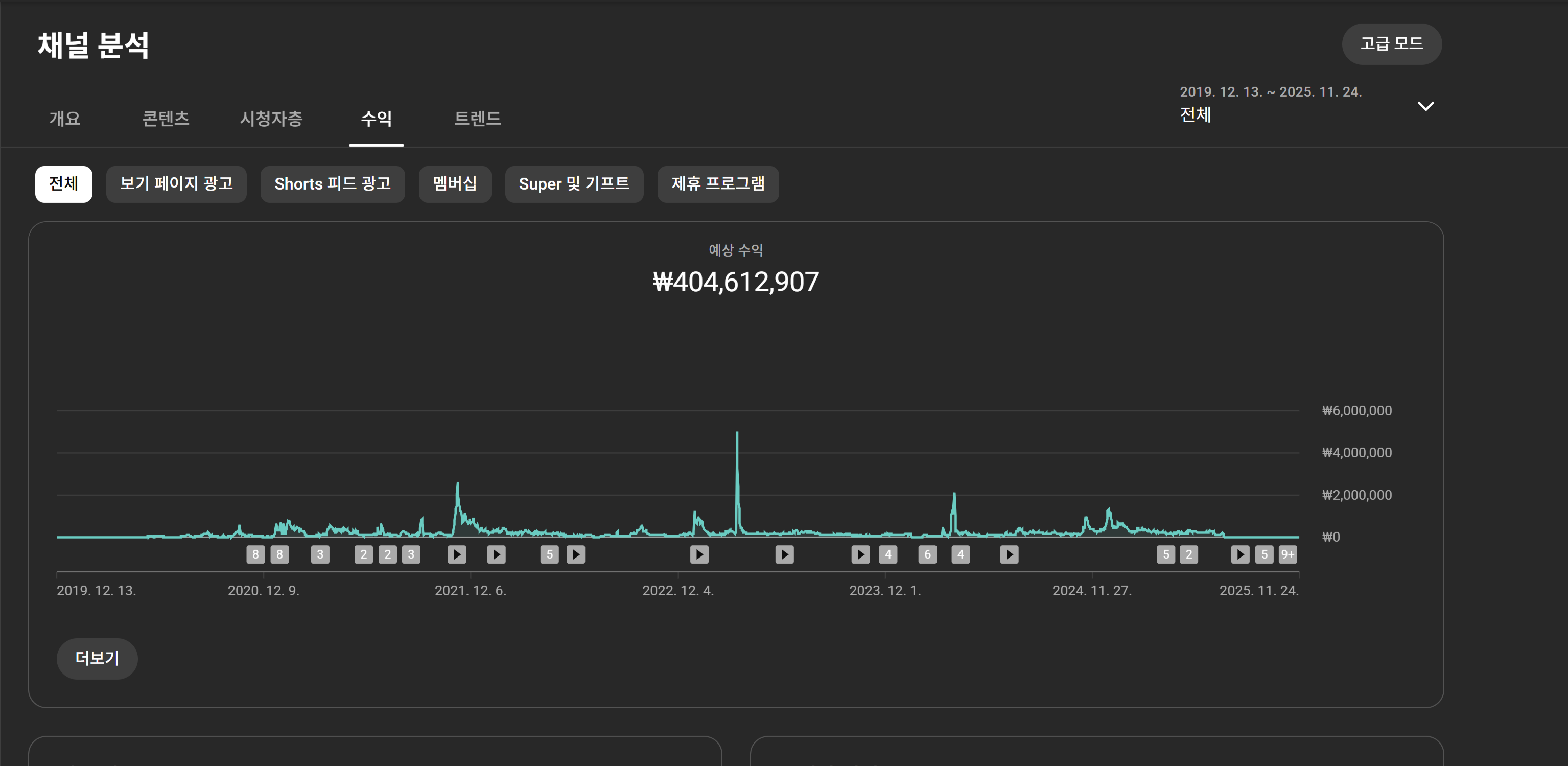The width and height of the screenshot is (1568, 766).
Task: Switch to the 개요 tab
Action: [x=64, y=118]
